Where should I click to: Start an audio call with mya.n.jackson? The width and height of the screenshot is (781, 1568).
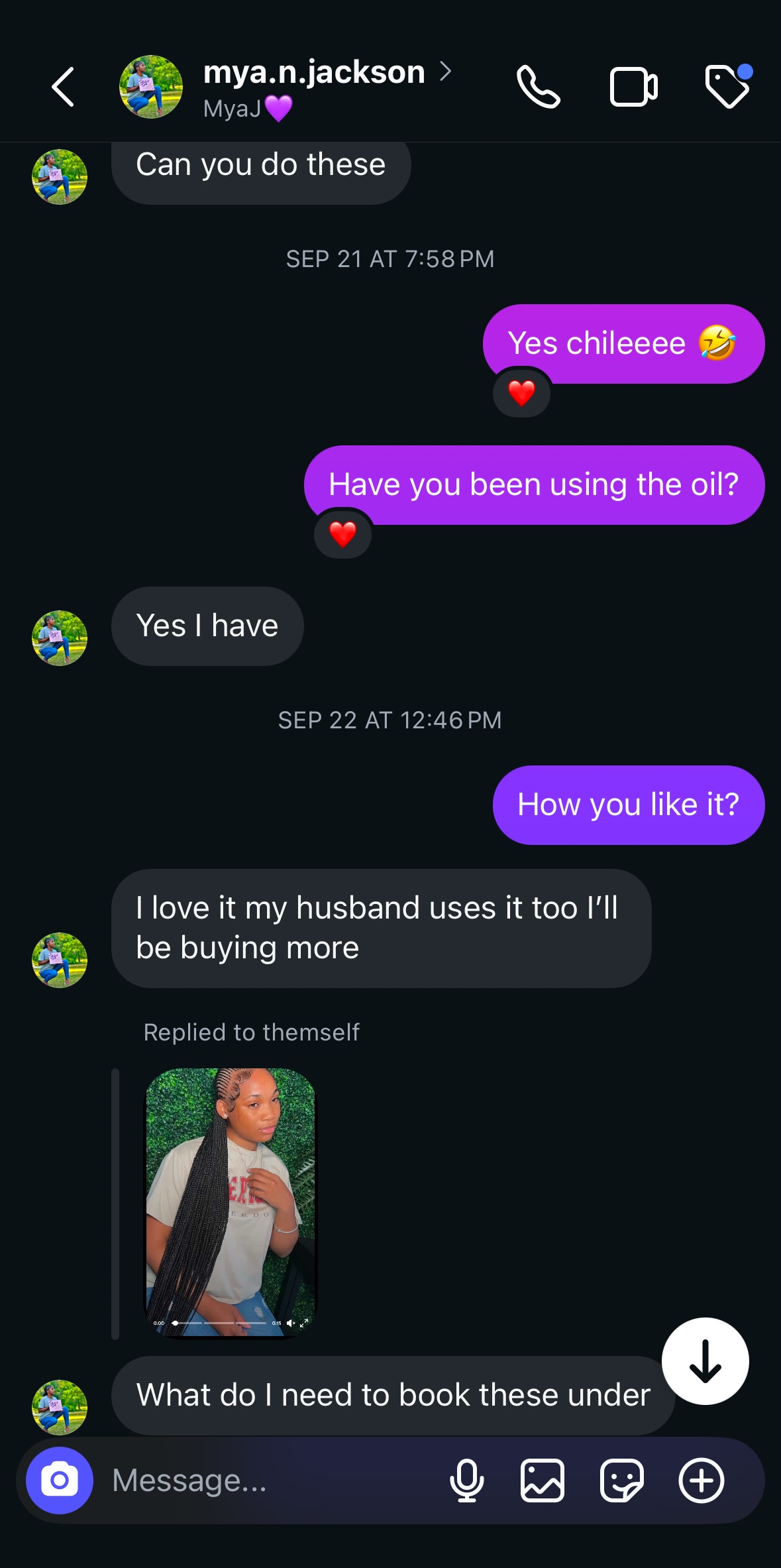(x=539, y=87)
